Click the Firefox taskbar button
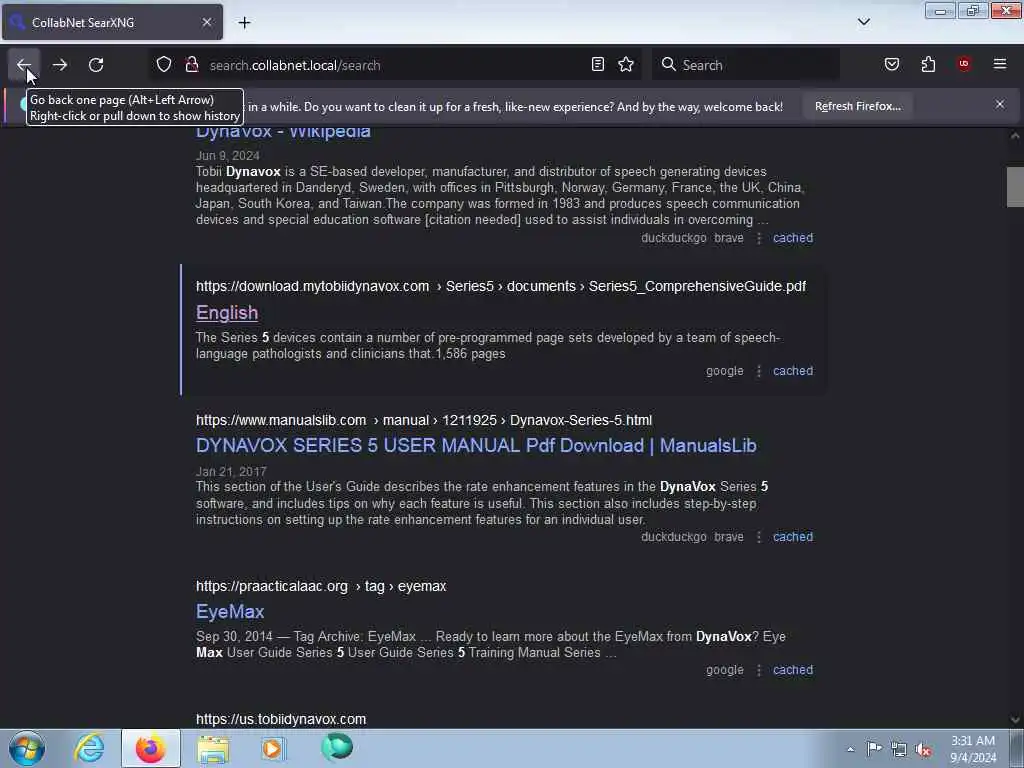1024x768 pixels. [151, 748]
